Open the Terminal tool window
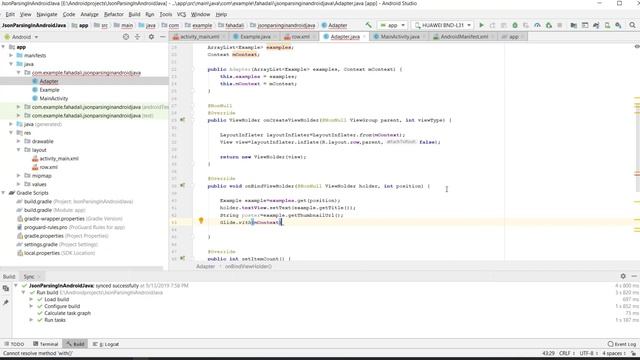Viewport: 640px width, 360px height. pyautogui.click(x=46, y=344)
